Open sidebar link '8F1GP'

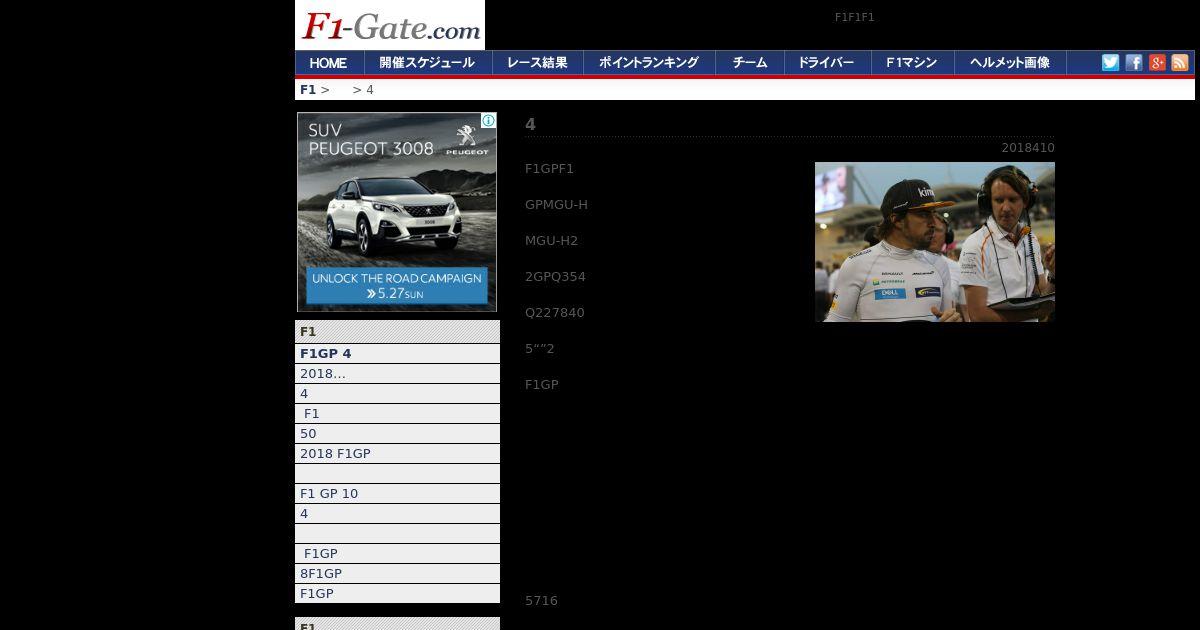(x=397, y=574)
